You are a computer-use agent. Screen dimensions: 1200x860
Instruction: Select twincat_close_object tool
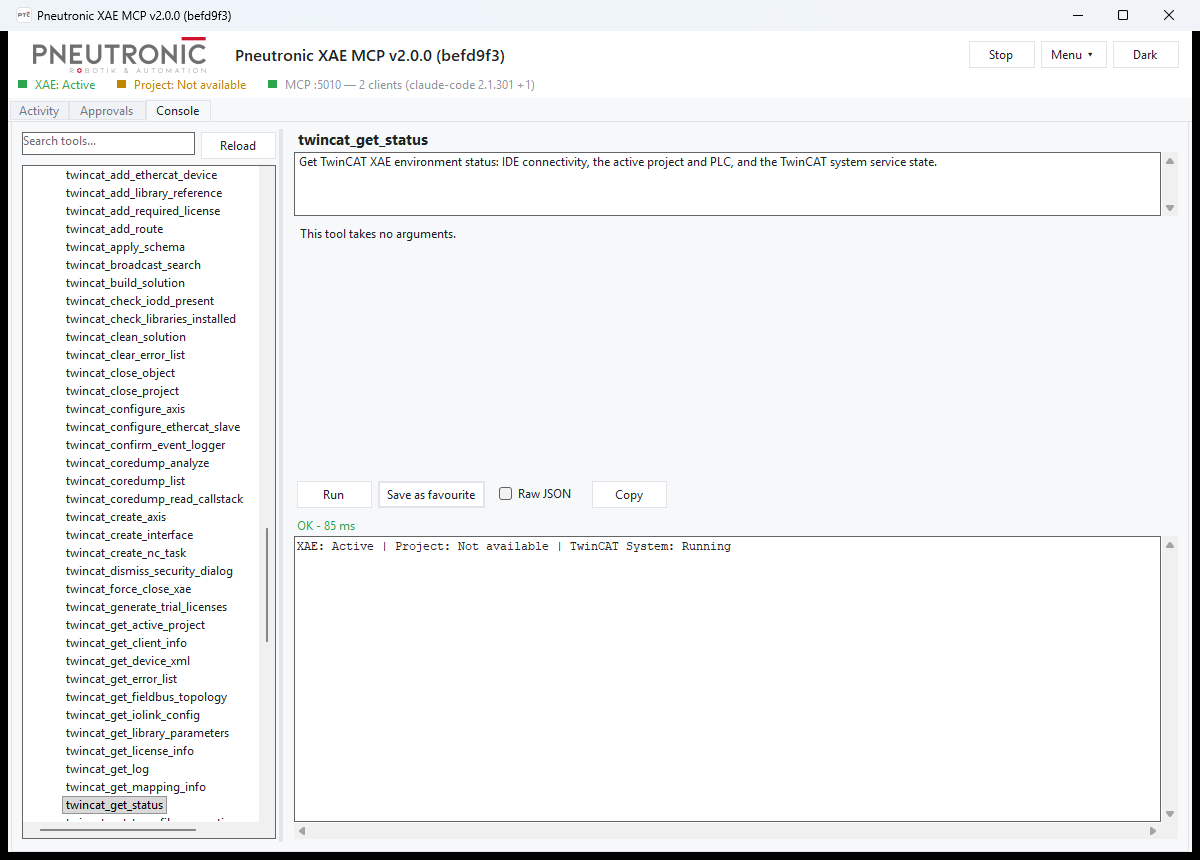pyautogui.click(x=120, y=373)
